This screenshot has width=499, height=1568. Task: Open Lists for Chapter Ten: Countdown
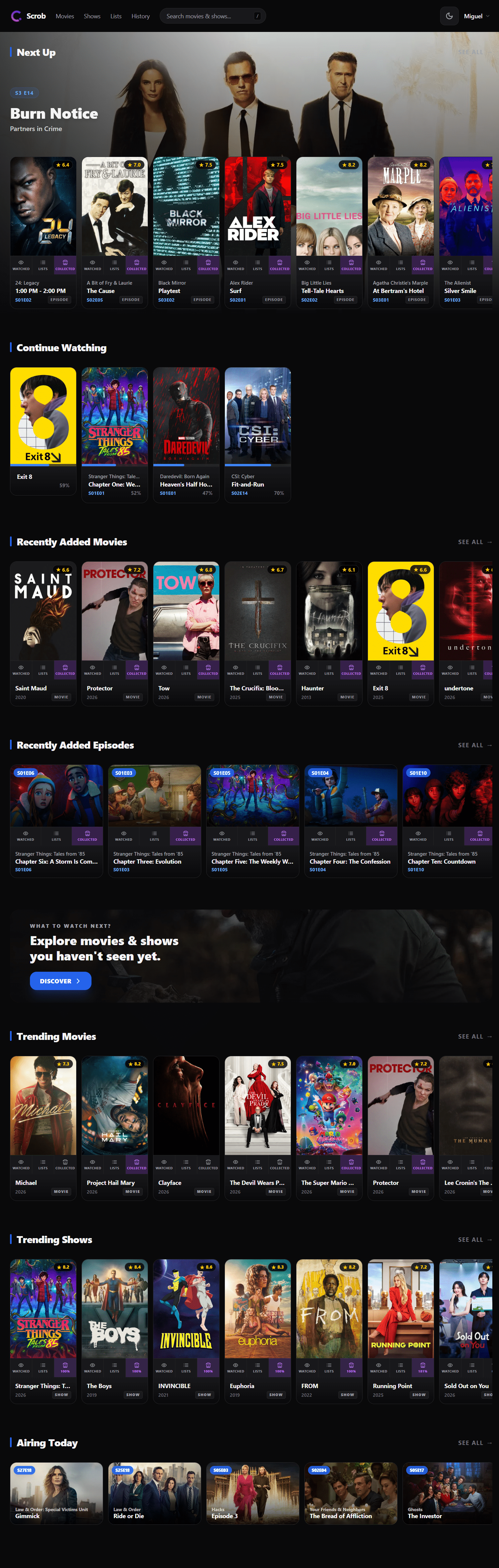[x=448, y=836]
